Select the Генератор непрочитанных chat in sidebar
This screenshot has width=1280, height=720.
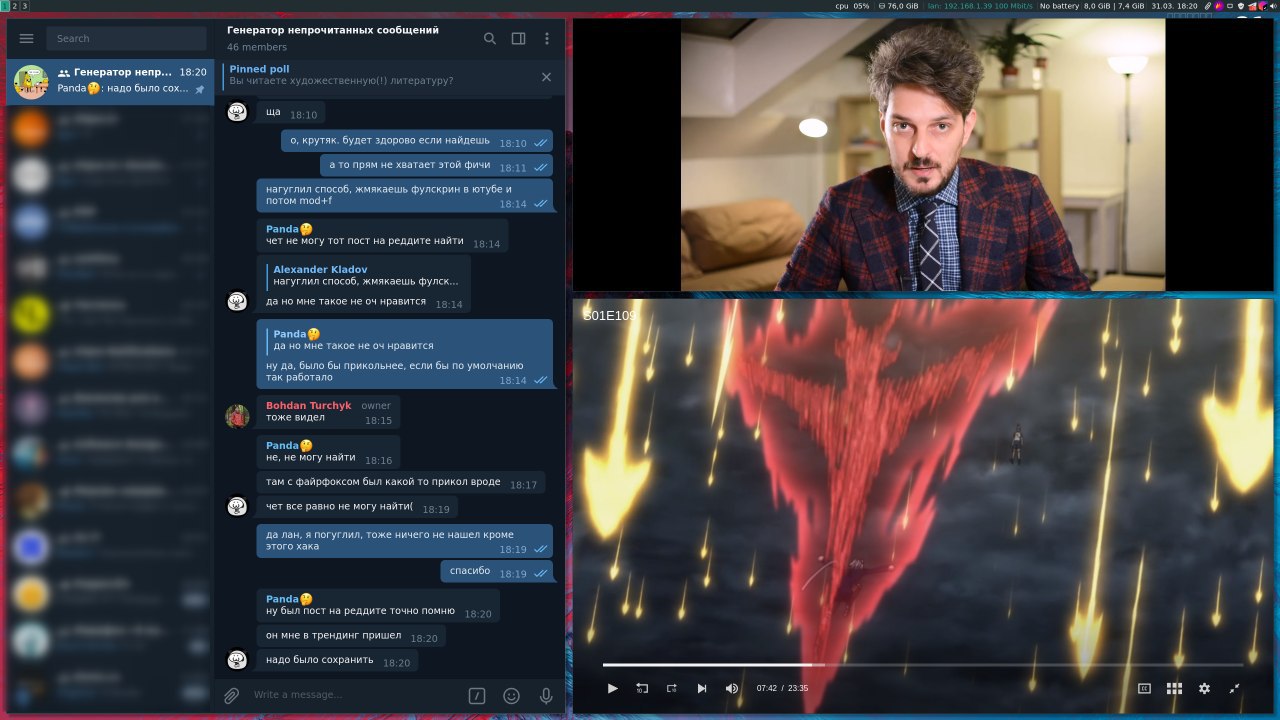[110, 80]
